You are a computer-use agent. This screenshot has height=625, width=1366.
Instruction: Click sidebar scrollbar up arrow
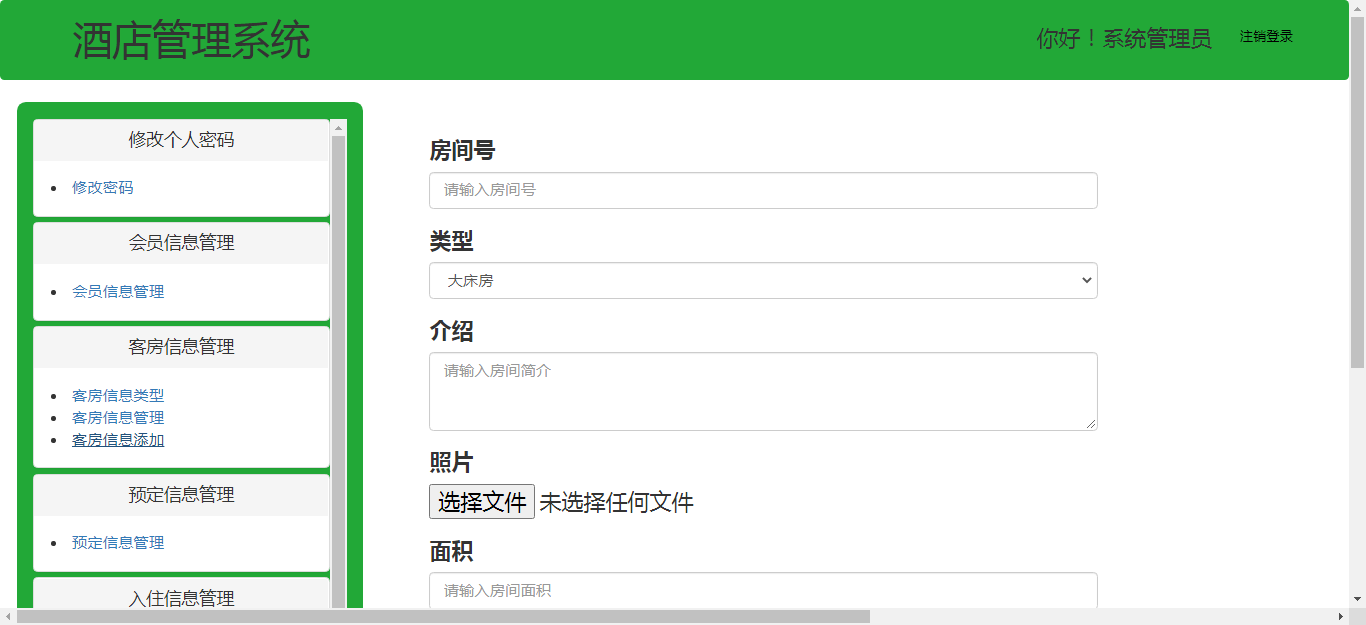click(338, 128)
